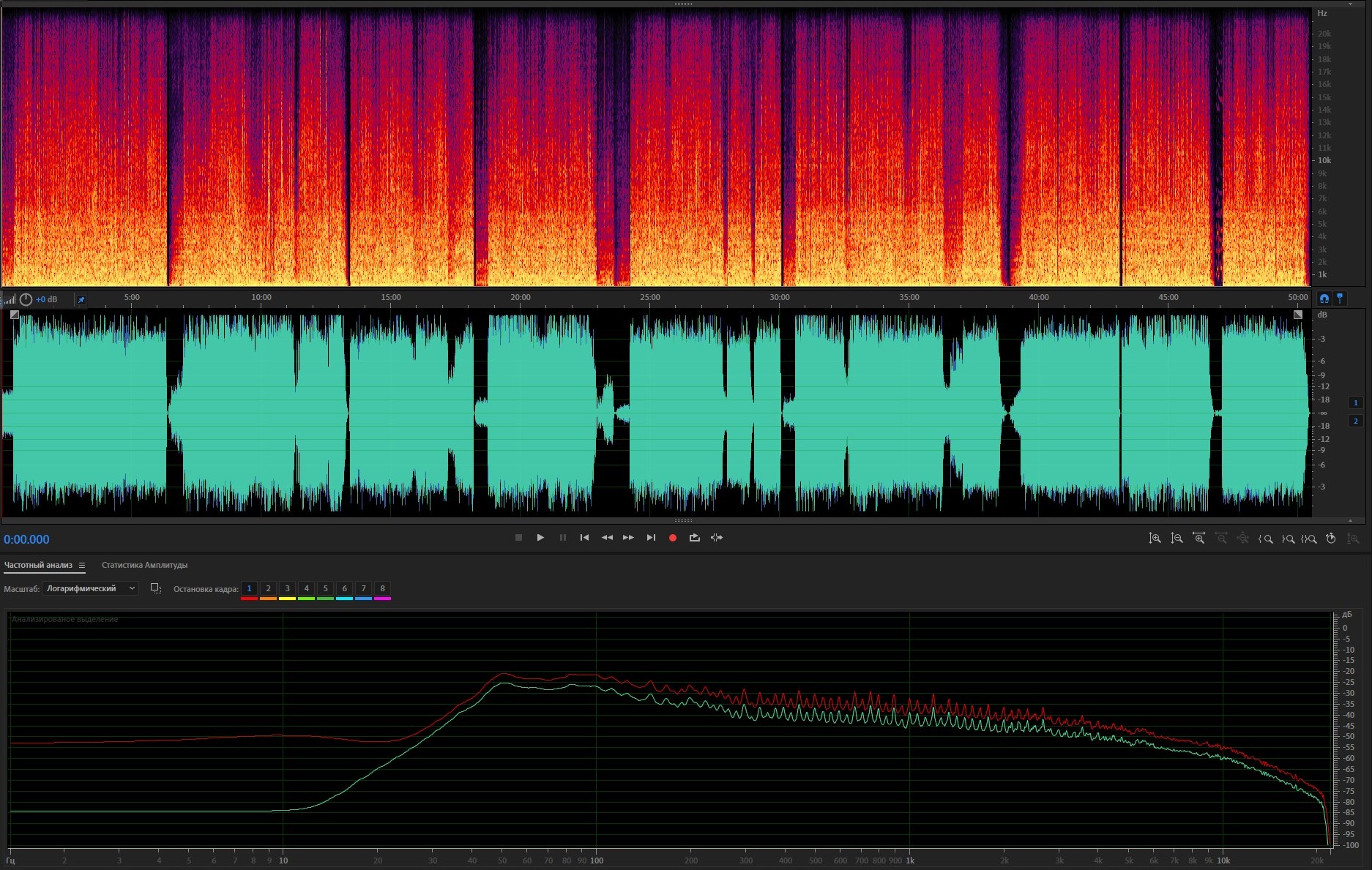Click Zoom Out Amplitude icon
1372x870 pixels.
click(x=1177, y=539)
